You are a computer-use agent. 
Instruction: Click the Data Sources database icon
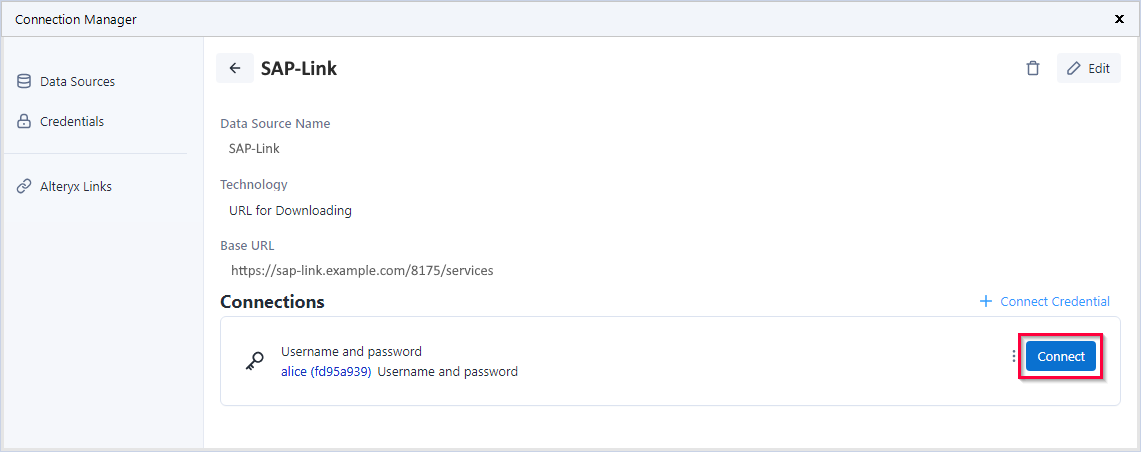coord(24,81)
